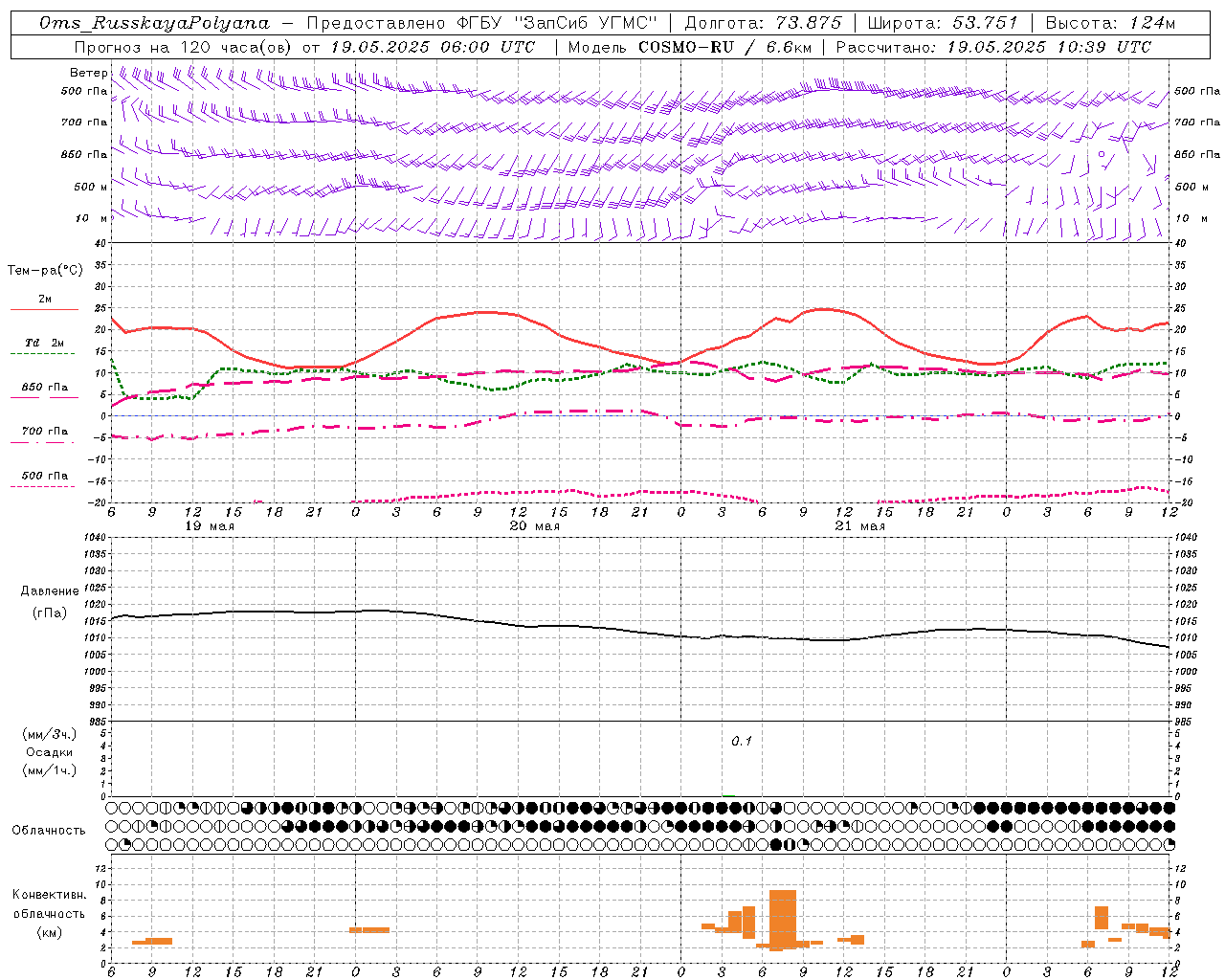
Task: Click the latitude value Широта: 53.751
Action: pyautogui.click(x=943, y=23)
